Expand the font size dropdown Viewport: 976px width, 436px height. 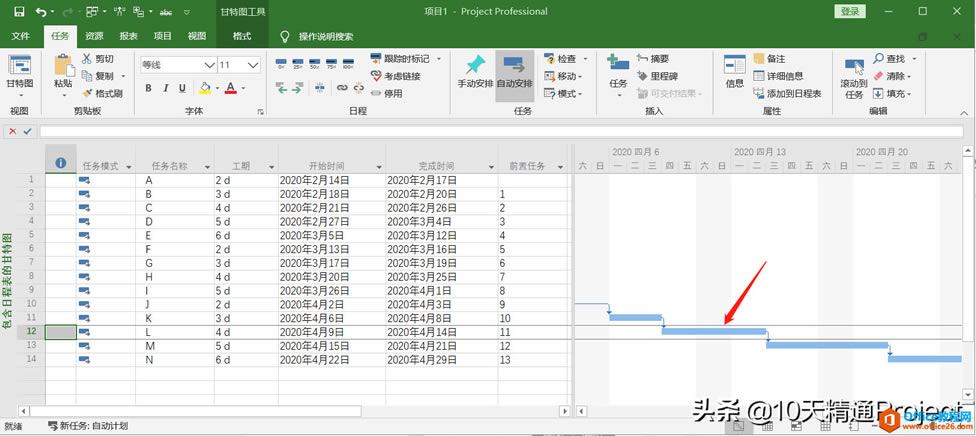pos(254,64)
